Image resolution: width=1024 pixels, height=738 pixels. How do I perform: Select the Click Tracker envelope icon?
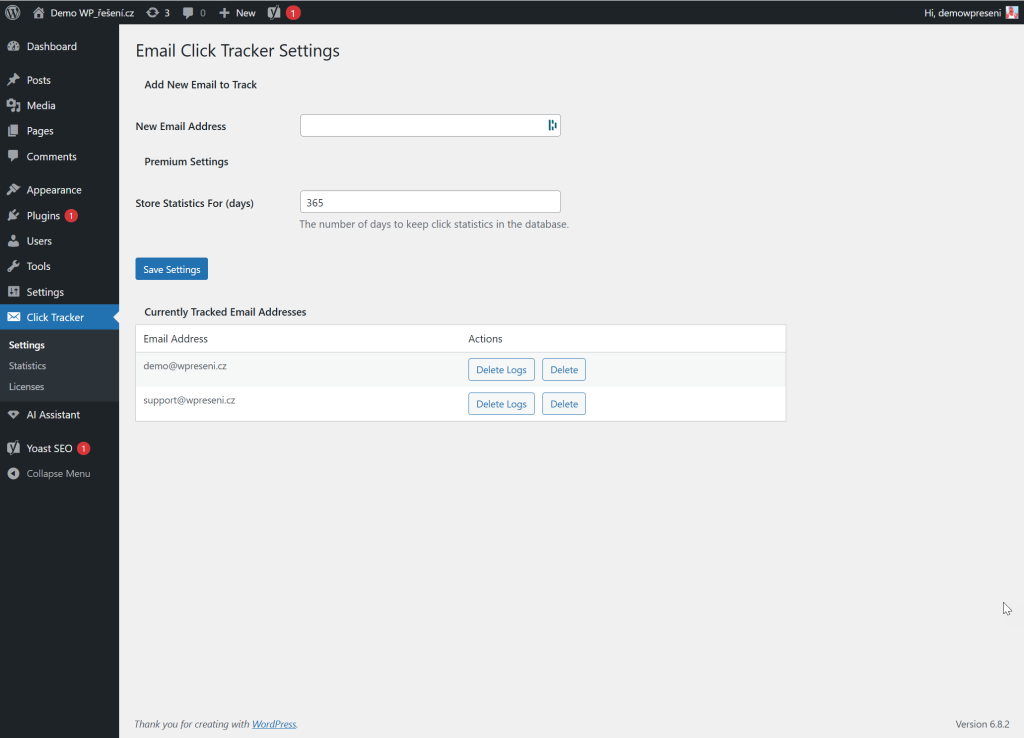(x=15, y=316)
